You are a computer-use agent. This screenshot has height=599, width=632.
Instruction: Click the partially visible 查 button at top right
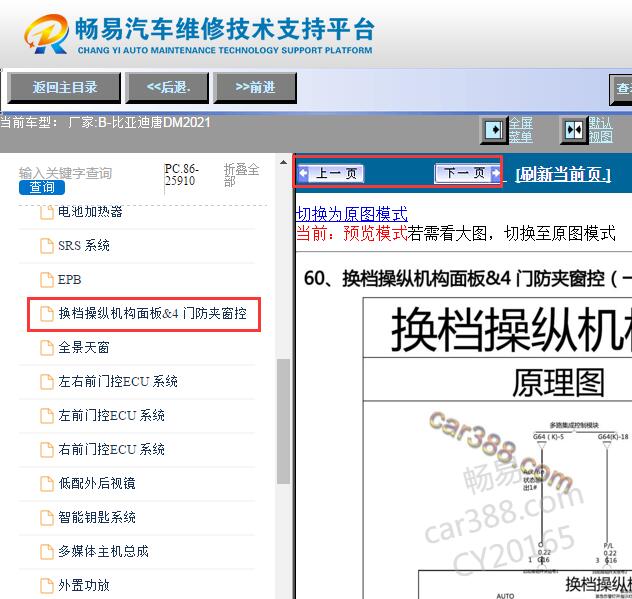[621, 89]
